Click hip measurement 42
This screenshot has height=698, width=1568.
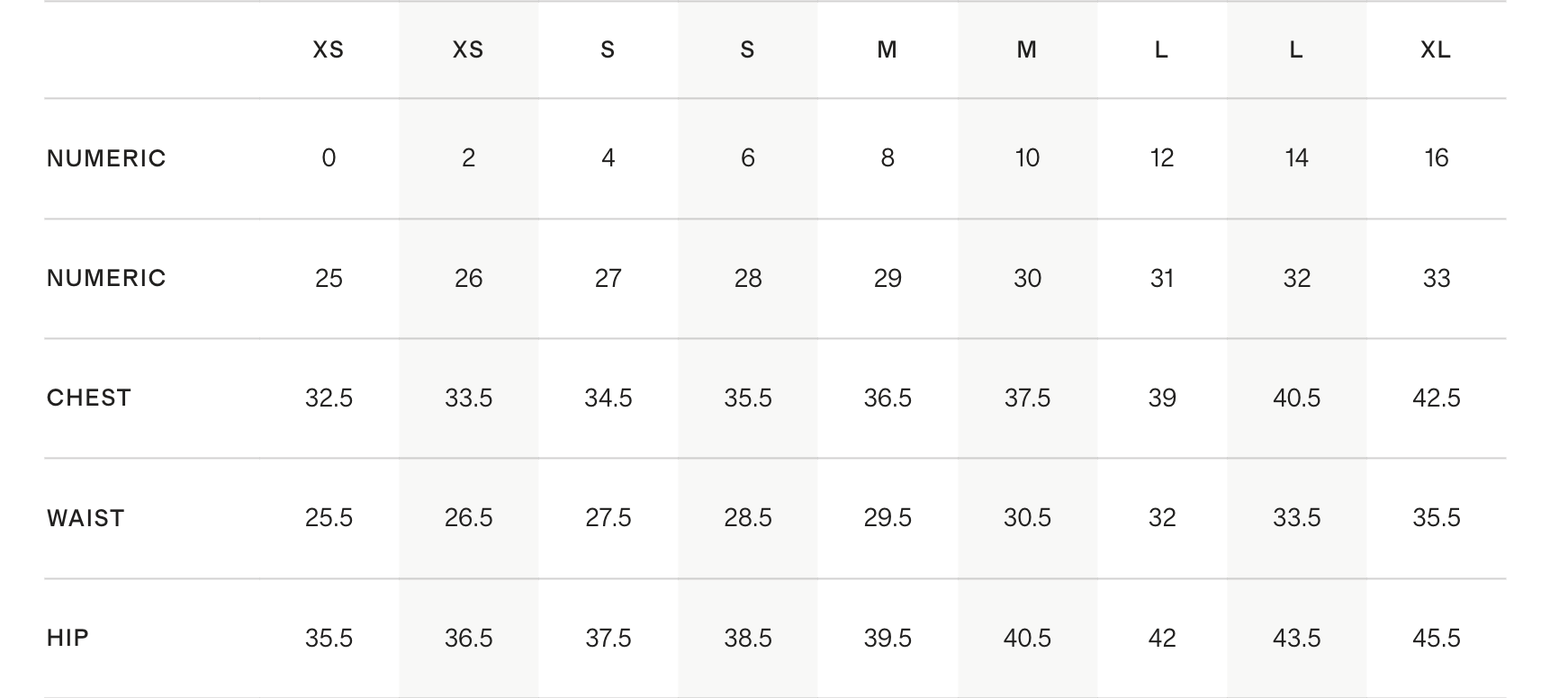1162,638
